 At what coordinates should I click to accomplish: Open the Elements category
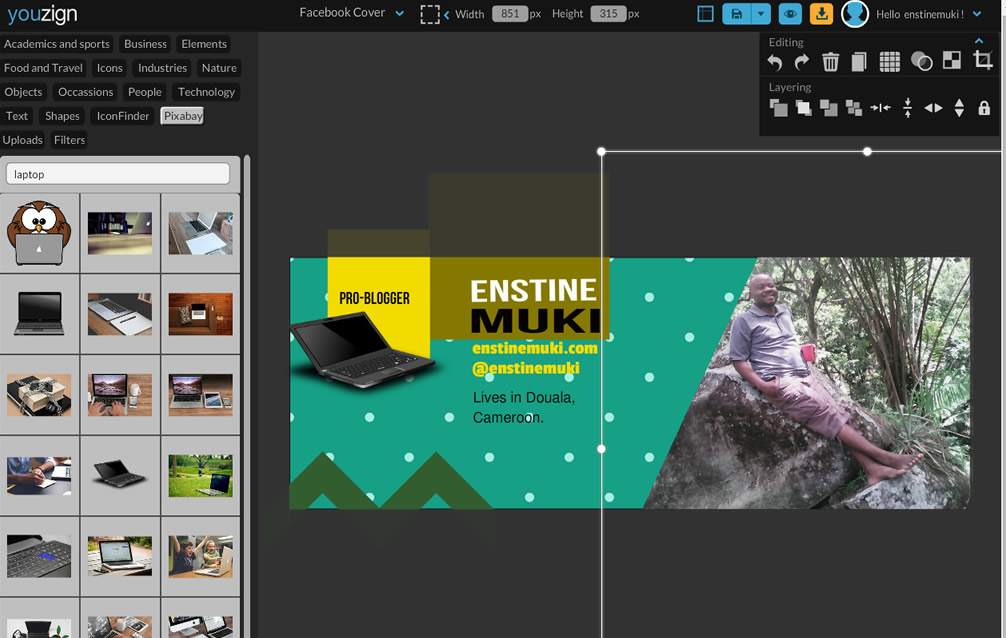[x=203, y=44]
